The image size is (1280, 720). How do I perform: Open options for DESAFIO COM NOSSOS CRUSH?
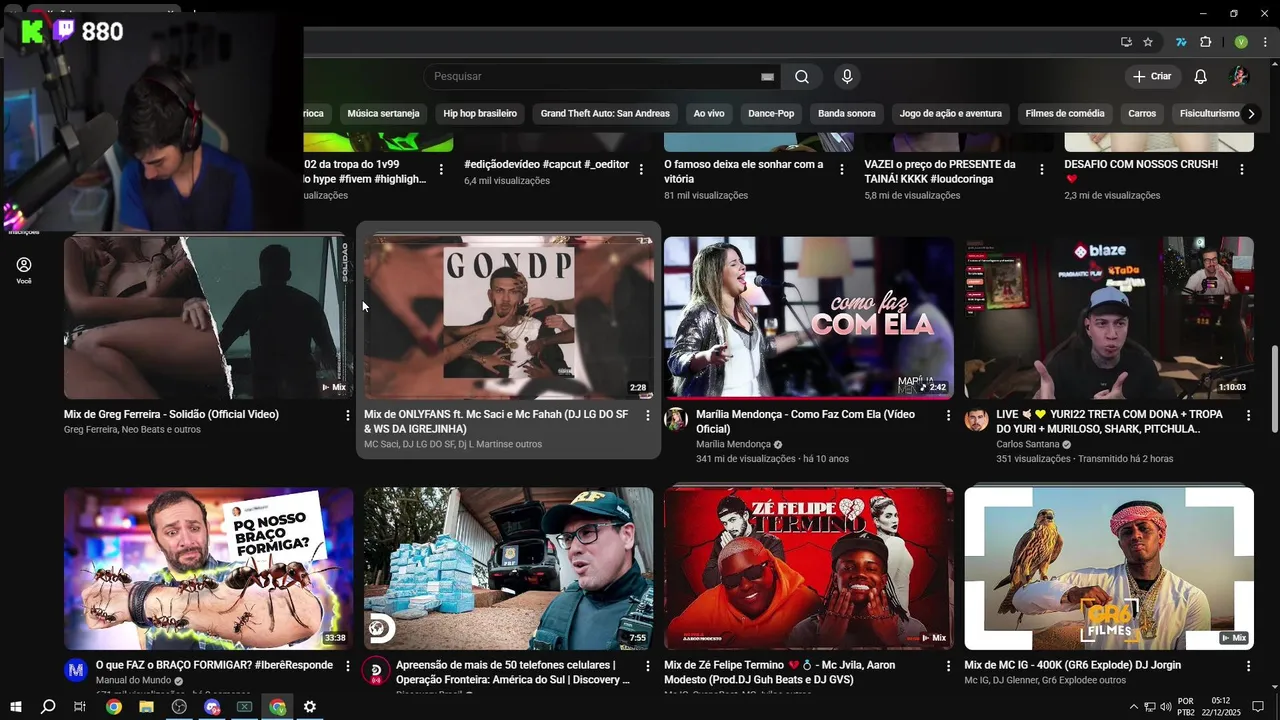click(1242, 170)
